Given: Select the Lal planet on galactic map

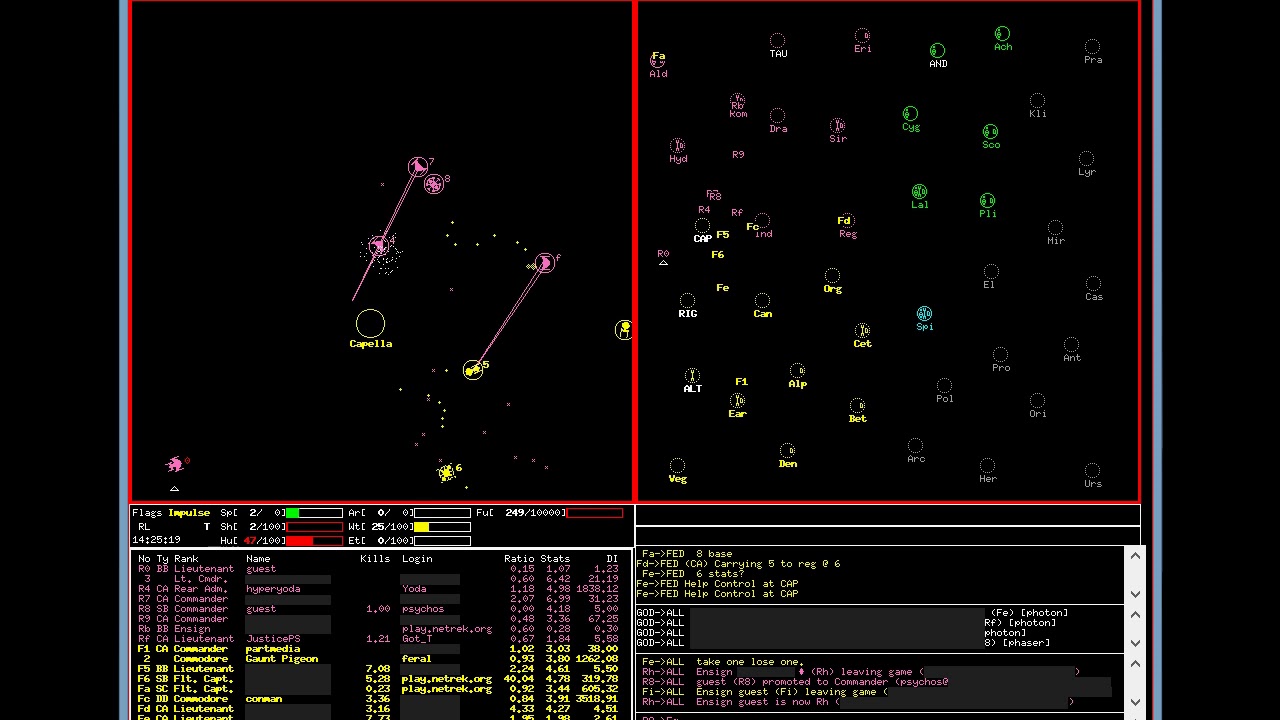Looking at the screenshot, I should pos(919,192).
